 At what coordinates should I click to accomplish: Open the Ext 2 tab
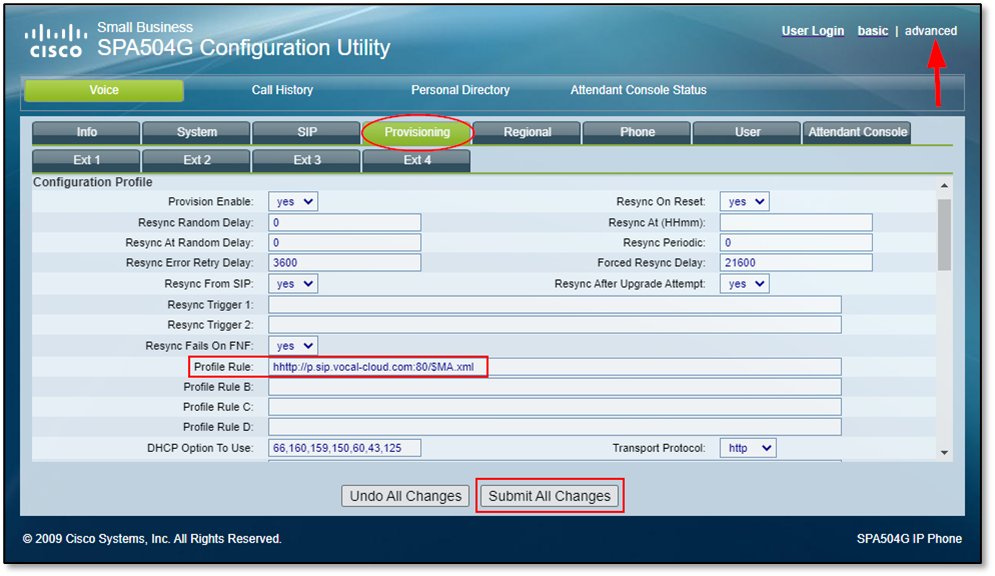click(196, 160)
